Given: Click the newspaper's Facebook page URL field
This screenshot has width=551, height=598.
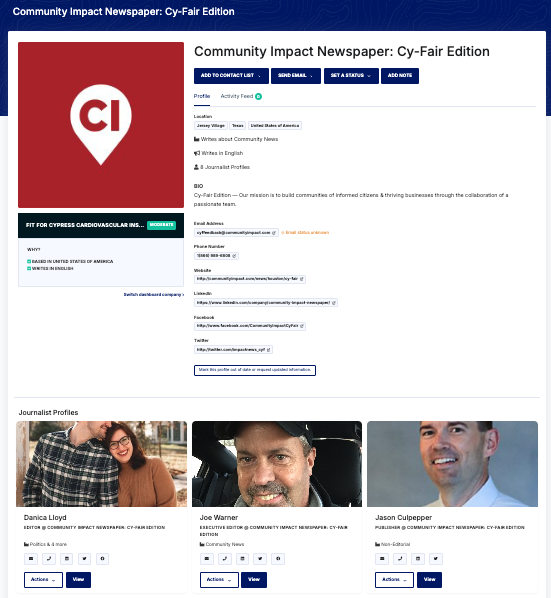Looking at the screenshot, I should click(x=250, y=326).
